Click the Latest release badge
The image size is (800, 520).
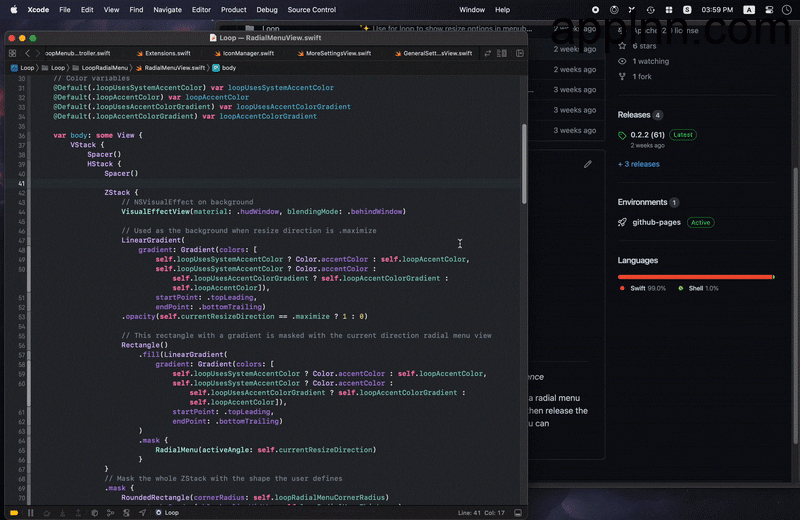click(x=683, y=135)
